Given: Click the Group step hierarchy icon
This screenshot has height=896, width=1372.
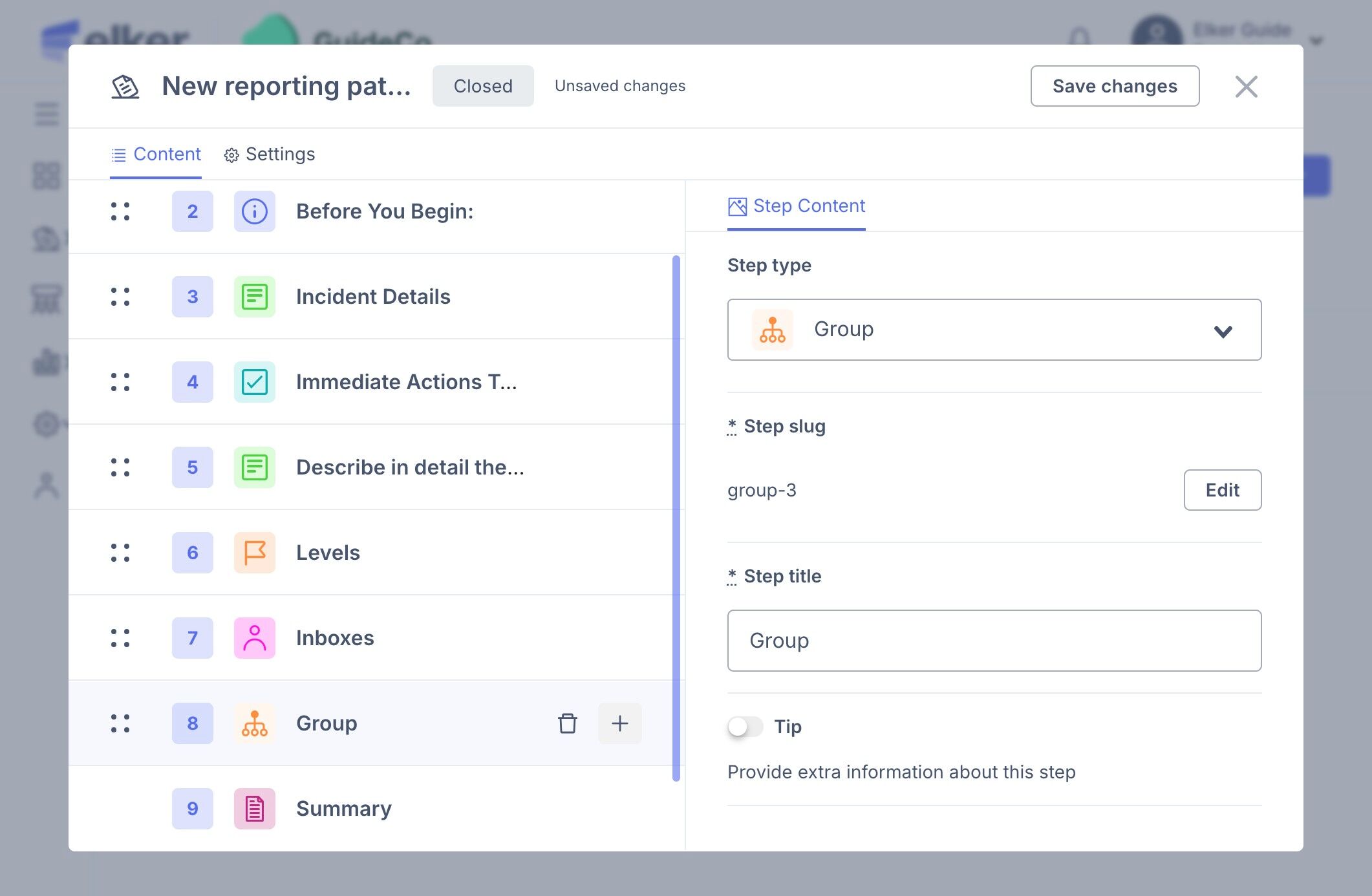Looking at the screenshot, I should [254, 723].
